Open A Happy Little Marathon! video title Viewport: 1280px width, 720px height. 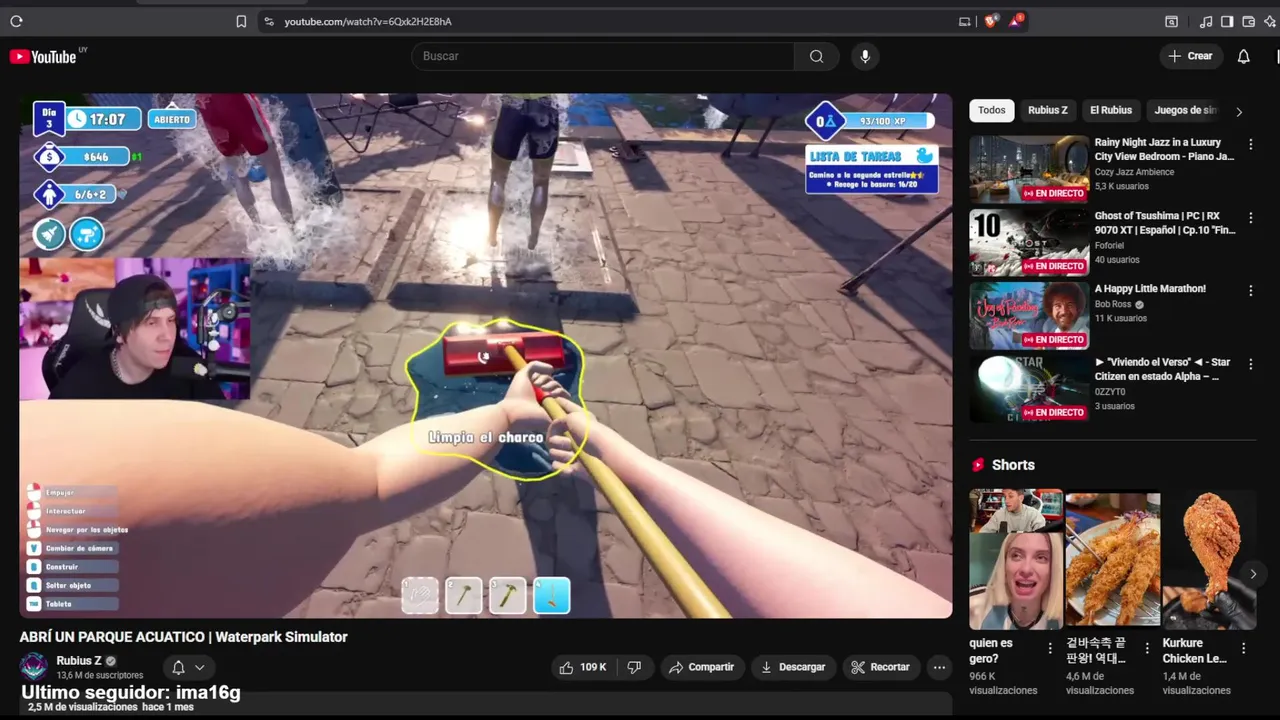pyautogui.click(x=1150, y=289)
